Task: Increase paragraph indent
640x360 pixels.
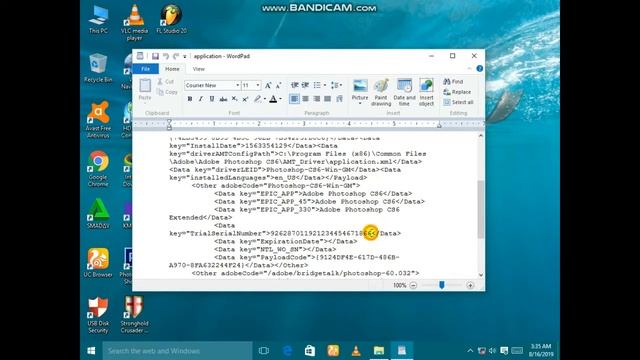Action: [305, 85]
